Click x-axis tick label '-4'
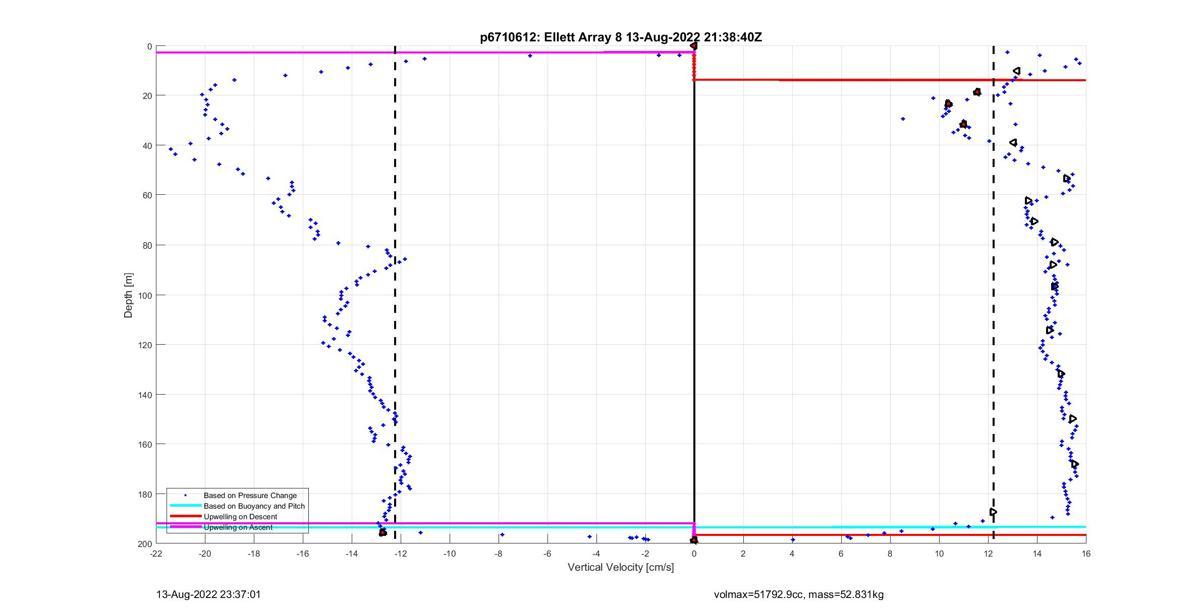The height and width of the screenshot is (611, 1200). [596, 553]
